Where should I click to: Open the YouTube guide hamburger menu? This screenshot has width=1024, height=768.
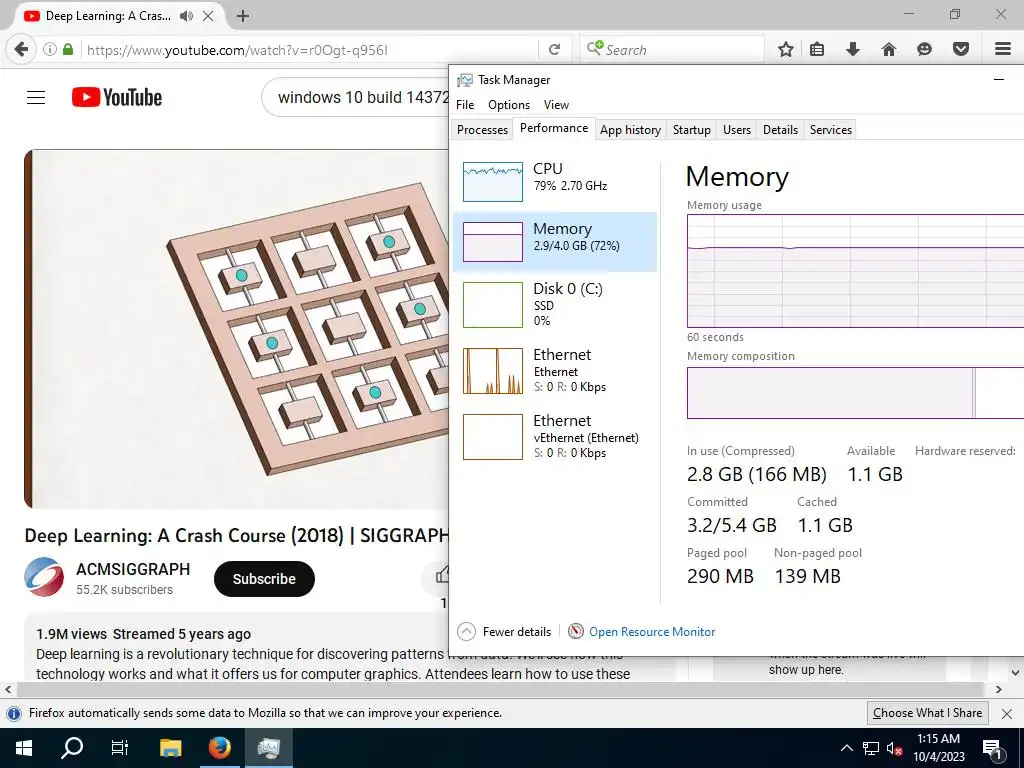coord(36,97)
